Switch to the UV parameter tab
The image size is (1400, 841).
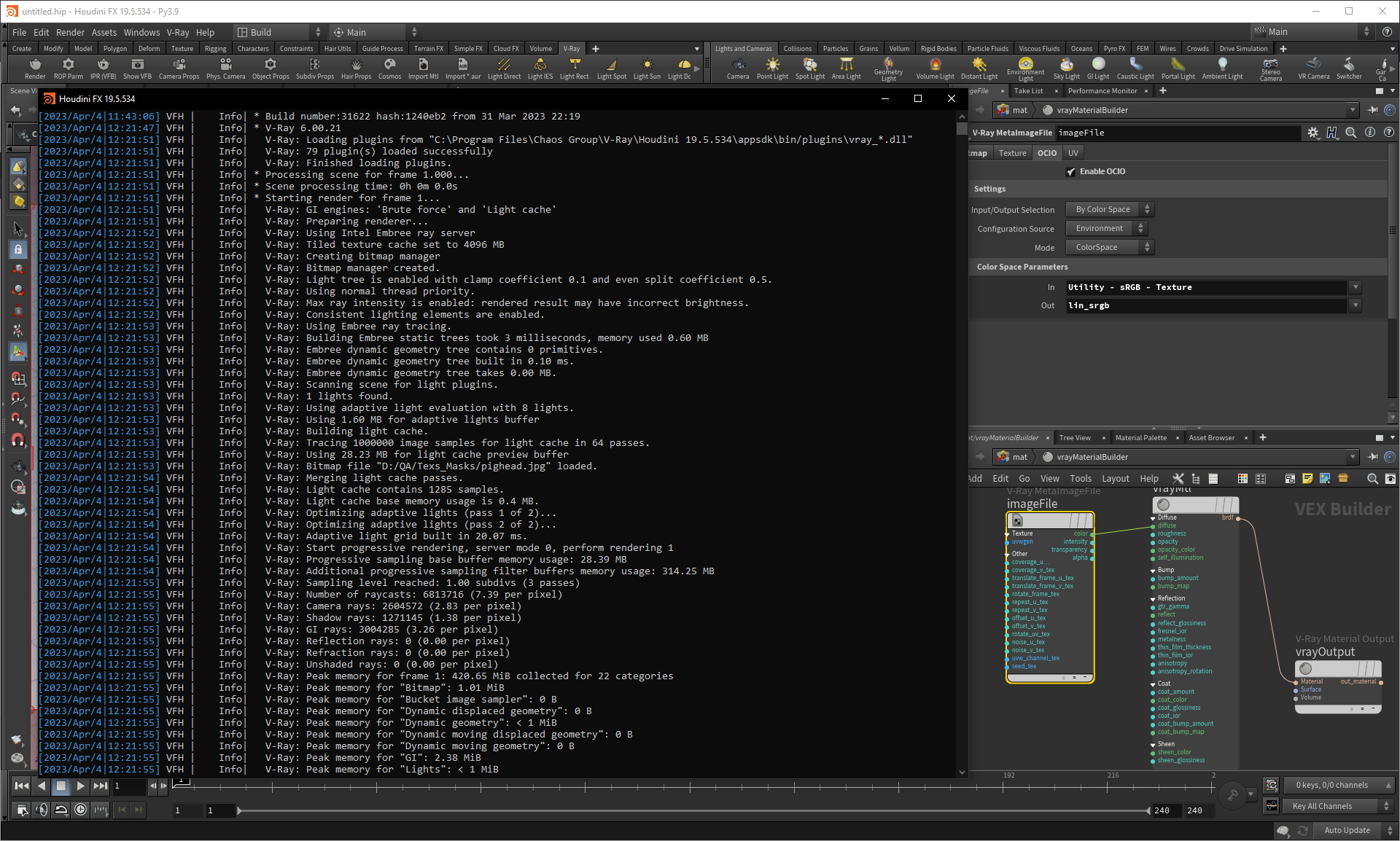(1073, 153)
